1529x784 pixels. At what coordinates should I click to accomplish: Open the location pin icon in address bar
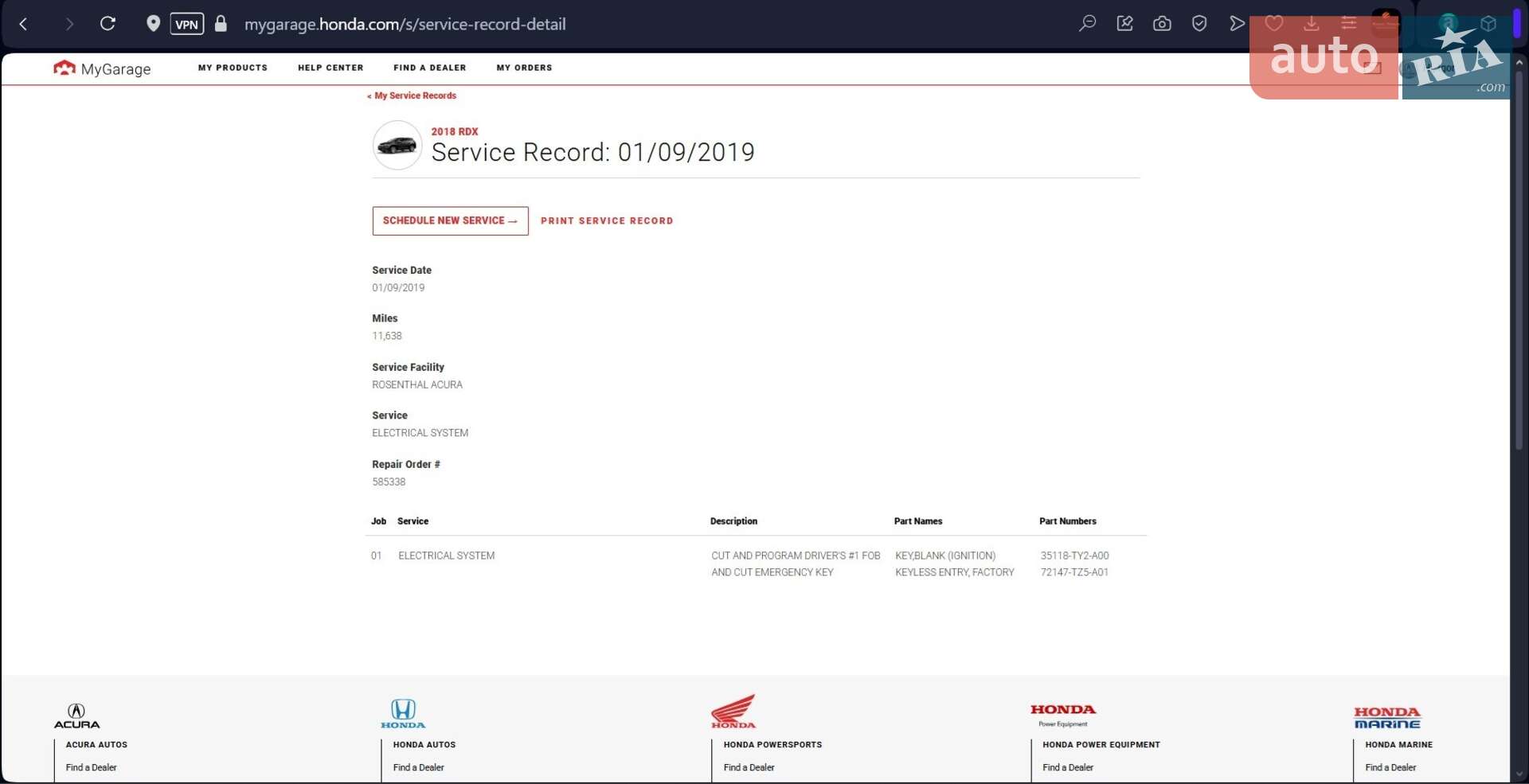pos(153,23)
